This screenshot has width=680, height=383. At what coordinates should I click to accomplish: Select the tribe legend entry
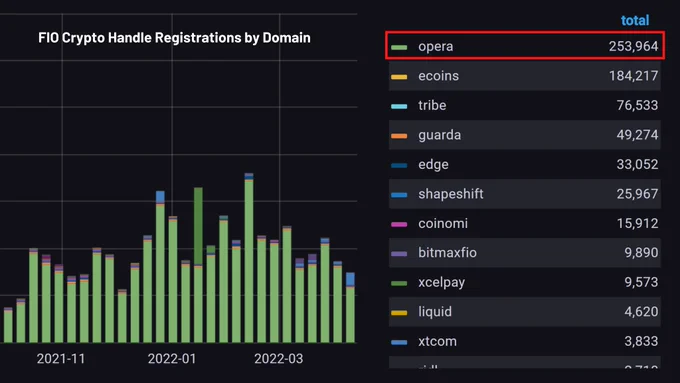pos(525,105)
